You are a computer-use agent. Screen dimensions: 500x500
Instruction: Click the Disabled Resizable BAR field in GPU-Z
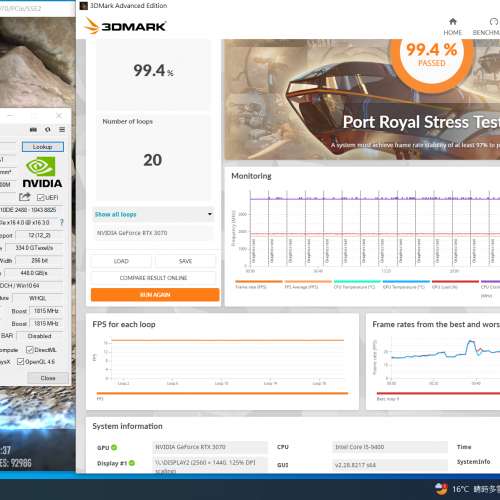(40, 336)
